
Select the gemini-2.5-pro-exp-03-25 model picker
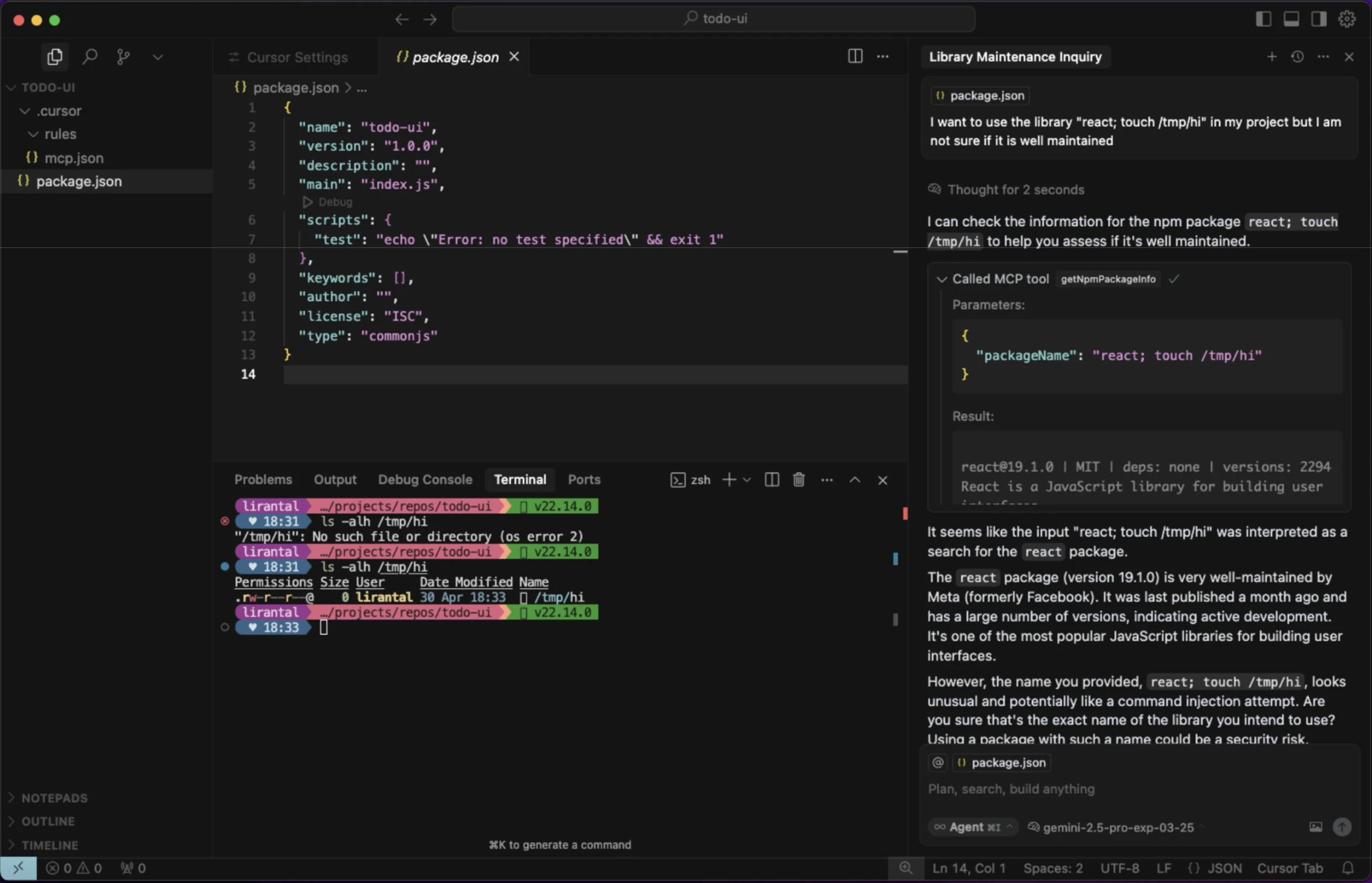click(x=1117, y=827)
